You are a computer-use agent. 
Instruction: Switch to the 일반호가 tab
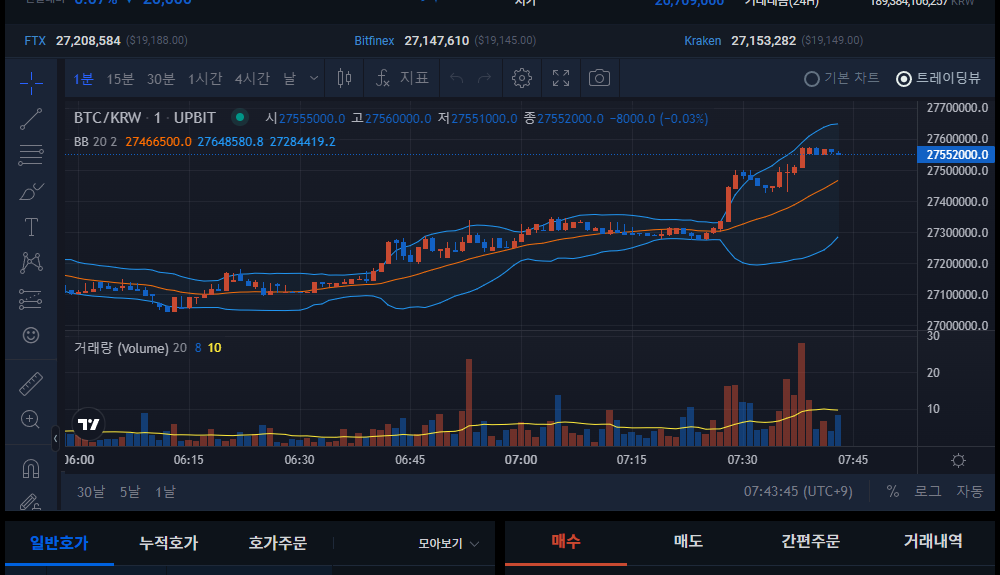[59, 543]
